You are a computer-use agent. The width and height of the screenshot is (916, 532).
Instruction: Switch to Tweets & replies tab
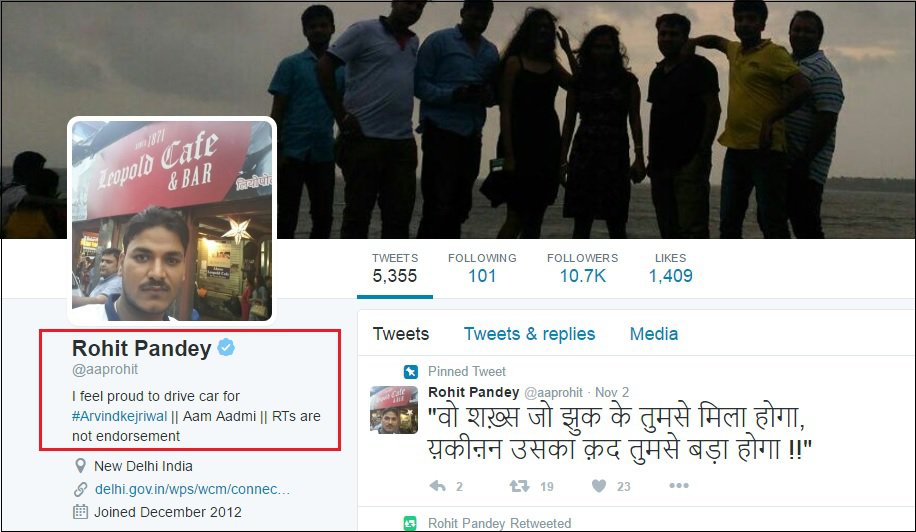[529, 334]
